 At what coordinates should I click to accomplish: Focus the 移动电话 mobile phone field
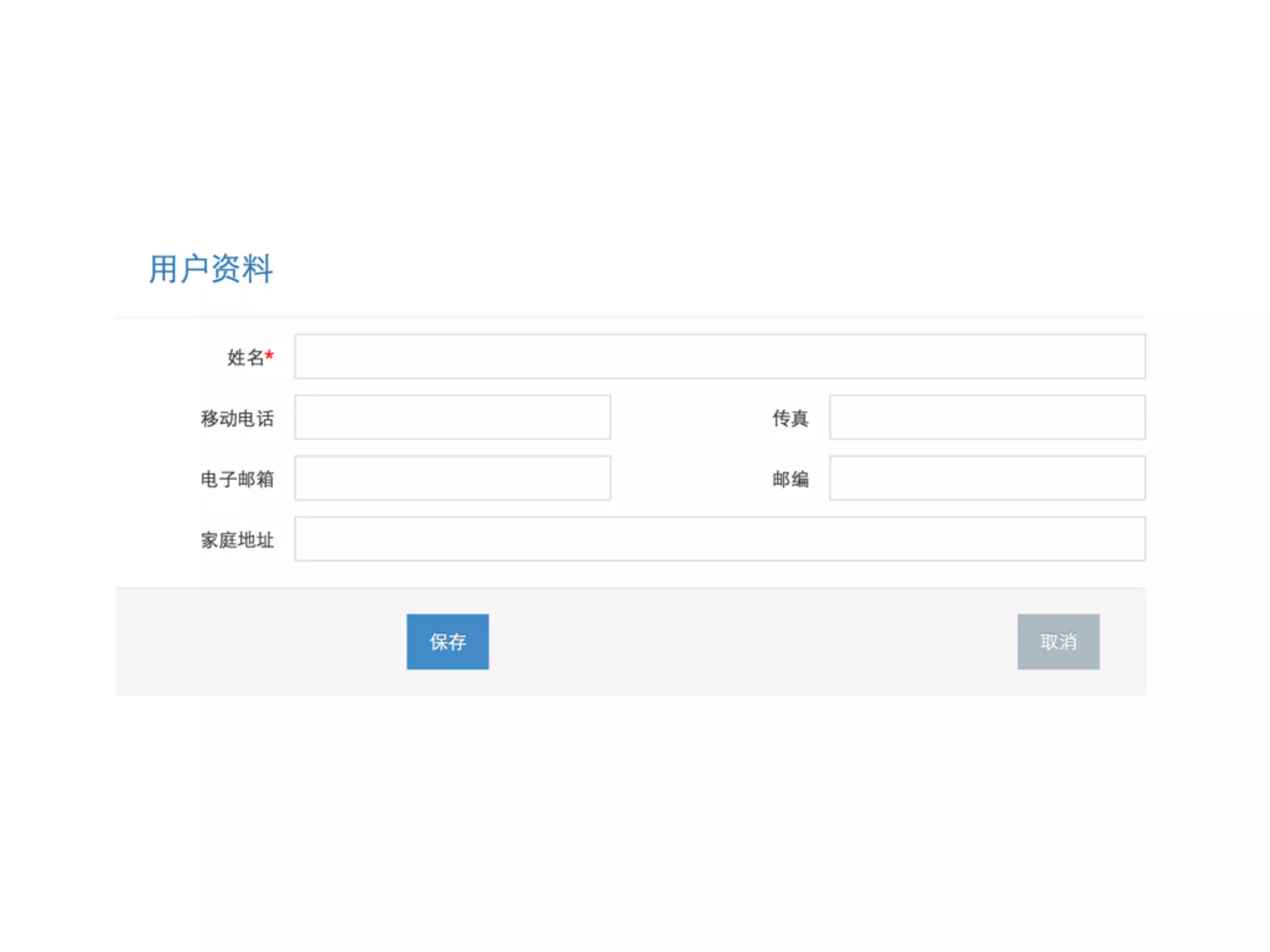point(453,417)
